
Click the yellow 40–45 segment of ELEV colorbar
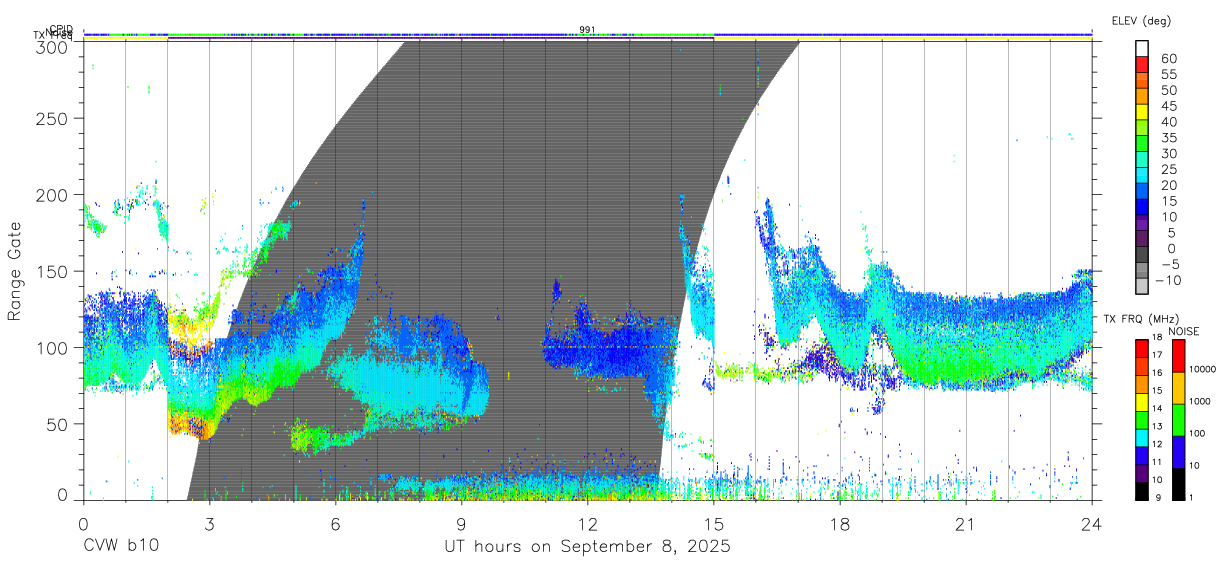coord(1143,113)
